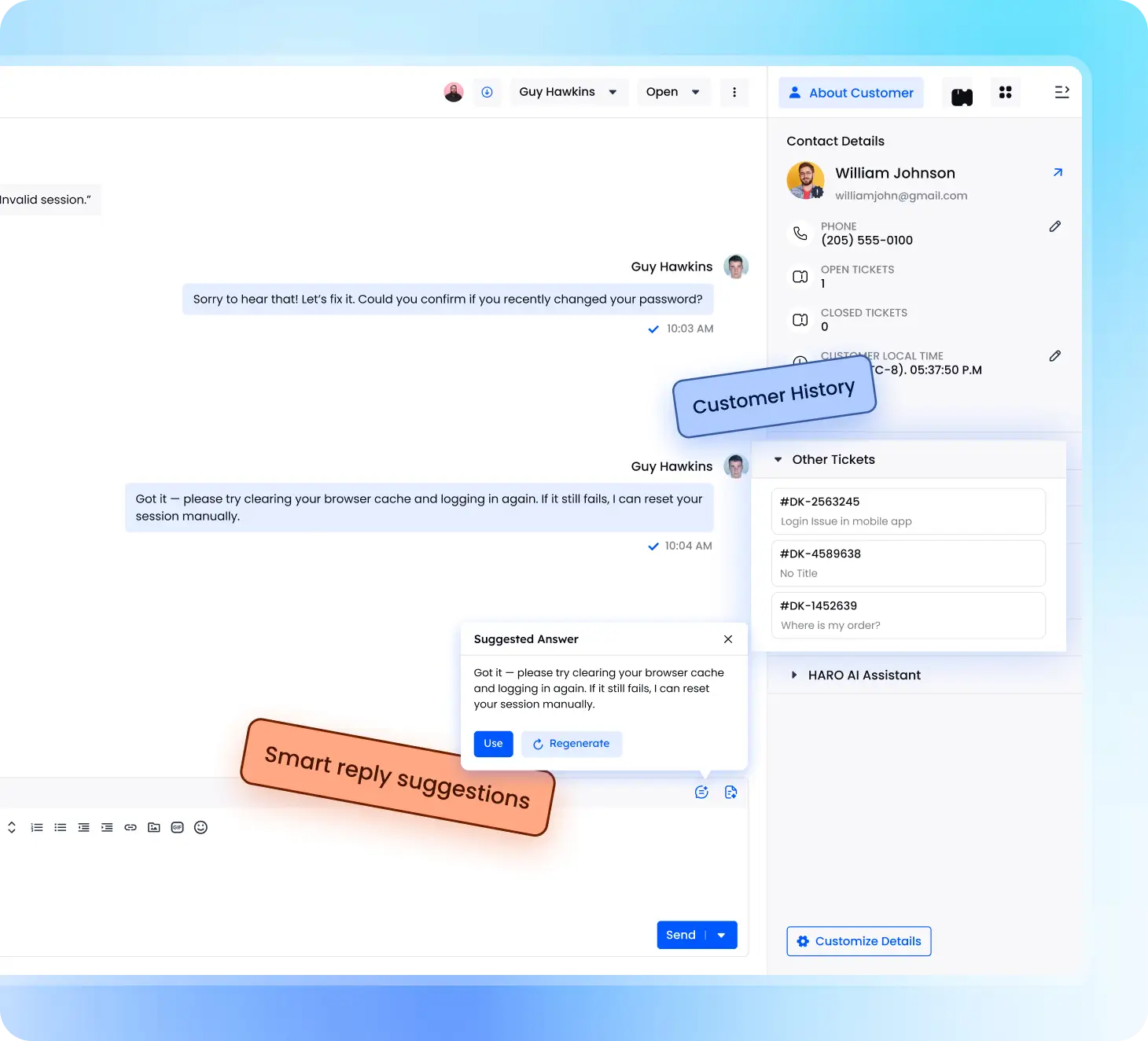Screen dimensions: 1148x1041
Task: Edit customer local time with the pencil icon
Action: tap(1055, 356)
